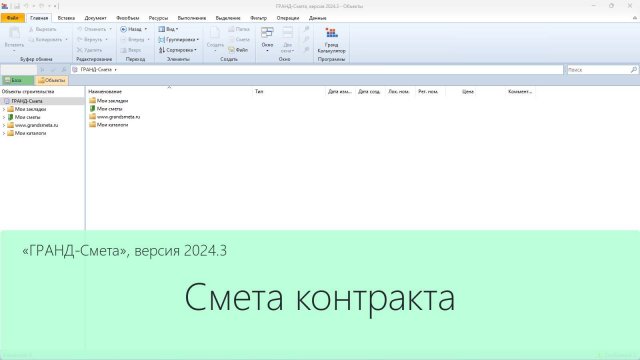Collapse the ribbon with the chevron
640x360 pixels.
coord(635,18)
